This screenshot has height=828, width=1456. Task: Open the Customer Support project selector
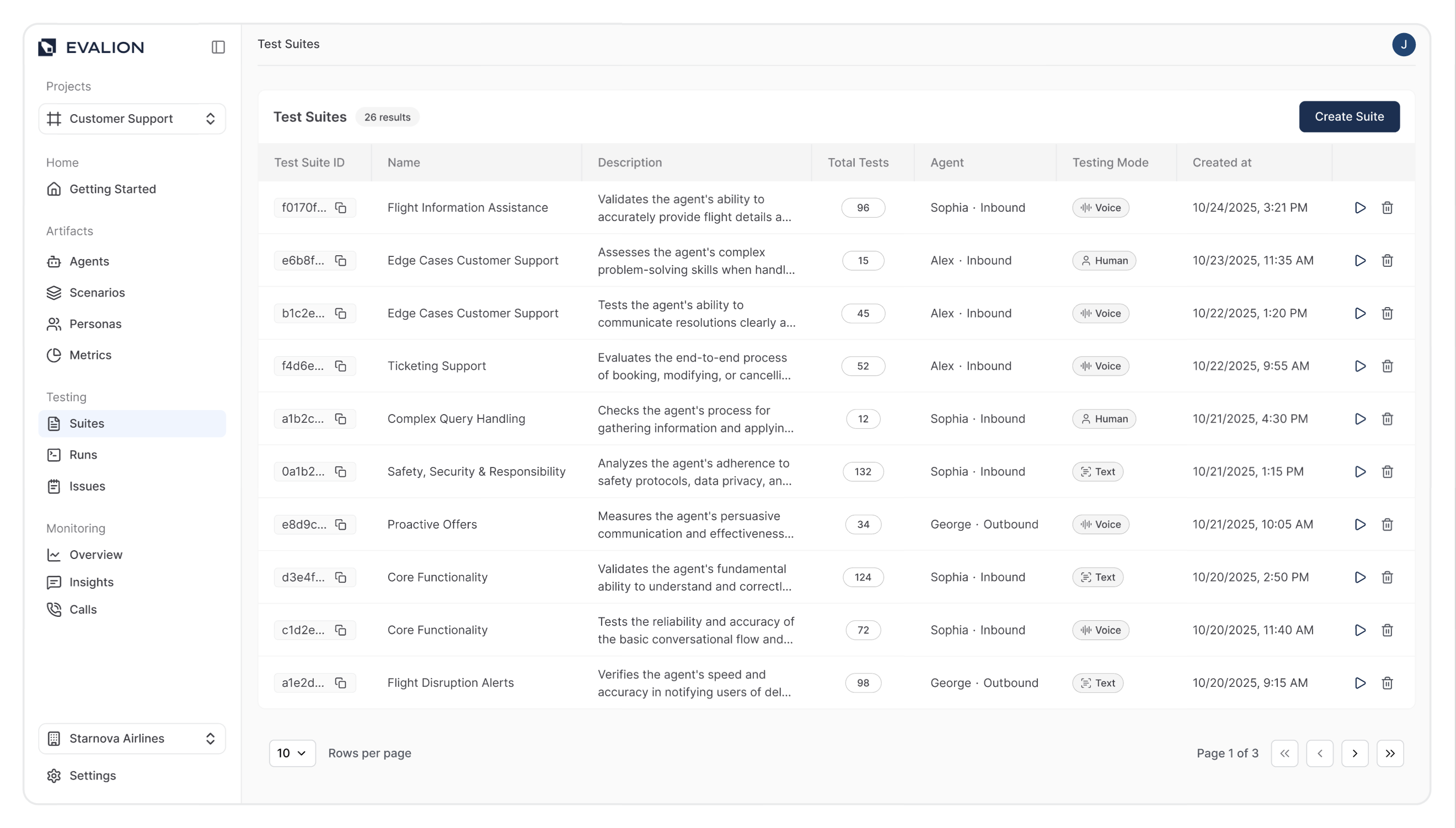(131, 119)
